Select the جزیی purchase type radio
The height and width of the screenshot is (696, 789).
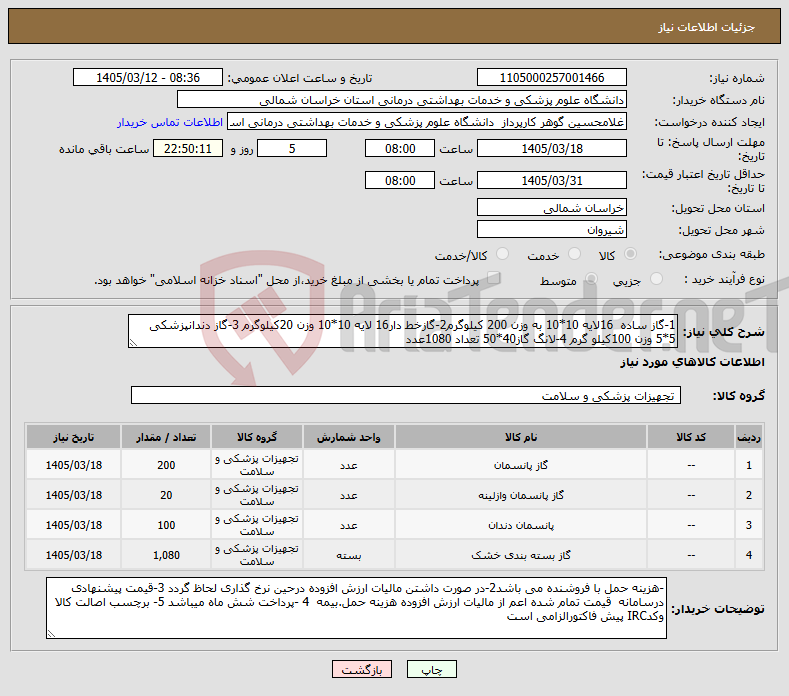pyautogui.click(x=656, y=279)
